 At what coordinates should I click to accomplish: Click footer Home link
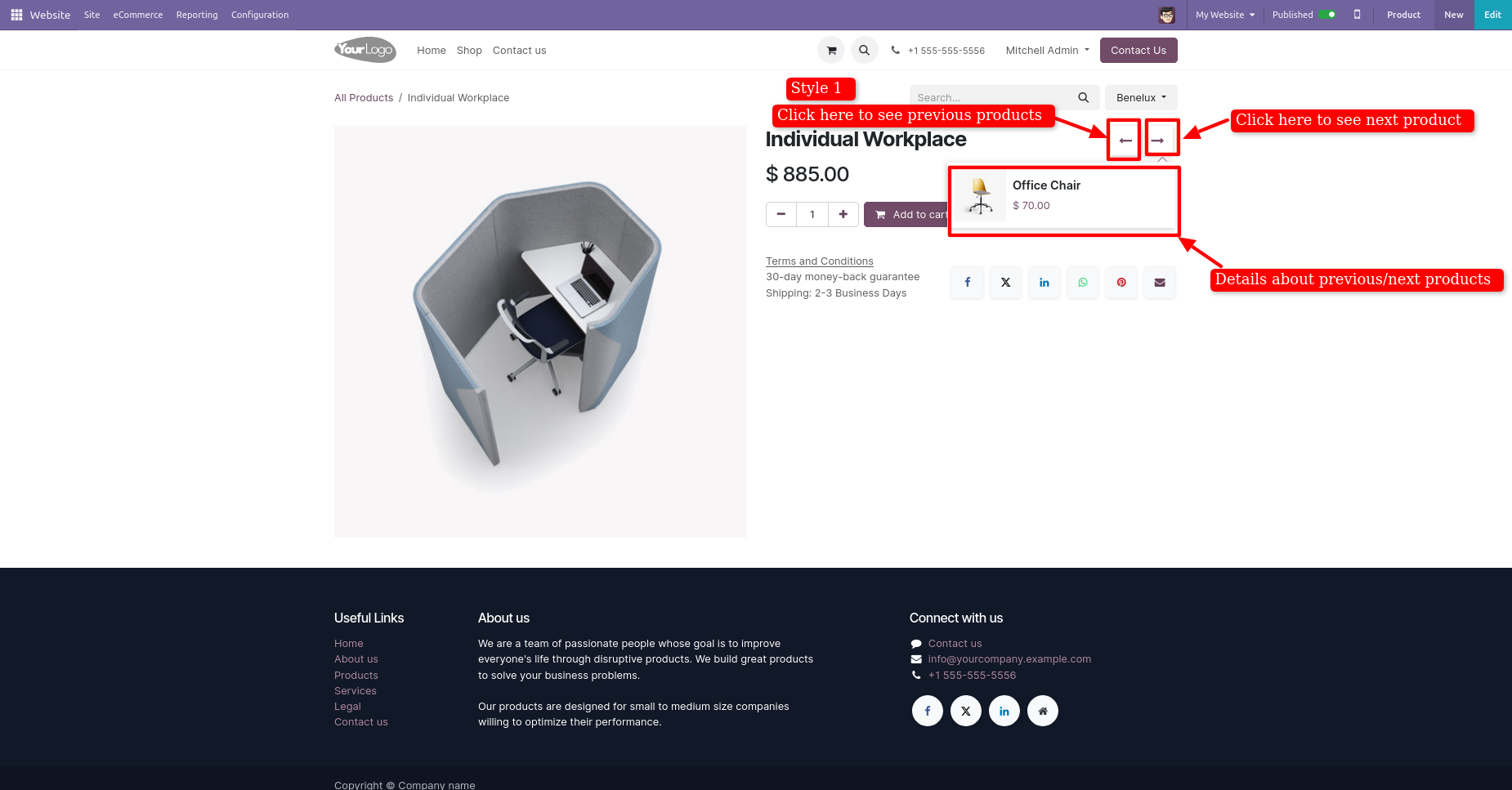click(x=349, y=644)
